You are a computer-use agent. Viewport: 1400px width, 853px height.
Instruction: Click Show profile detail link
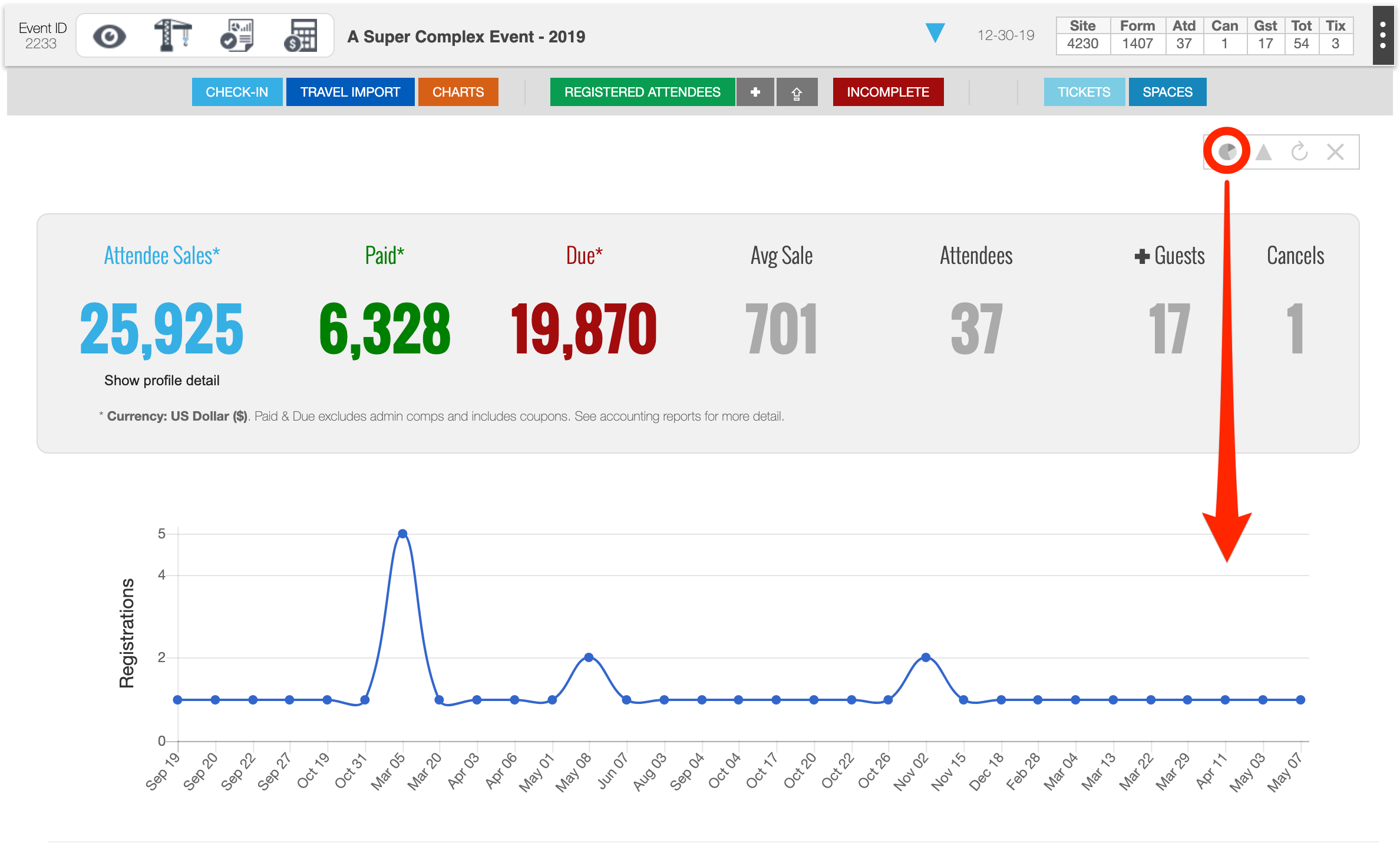tap(162, 381)
